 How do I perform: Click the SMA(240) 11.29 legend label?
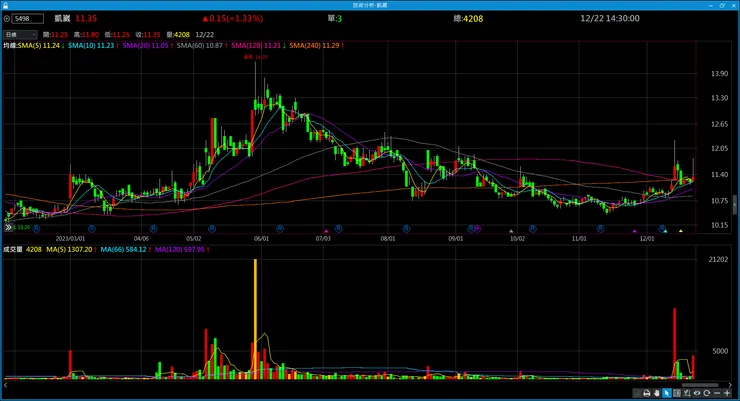[x=314, y=46]
